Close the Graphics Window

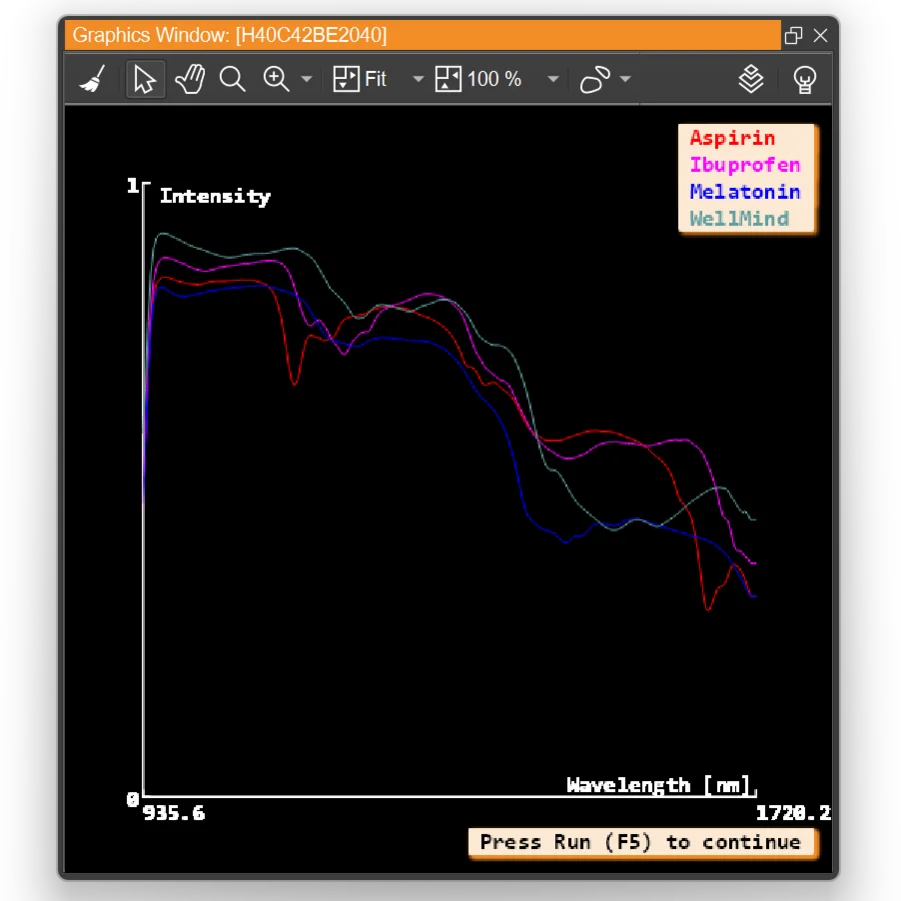pos(821,36)
